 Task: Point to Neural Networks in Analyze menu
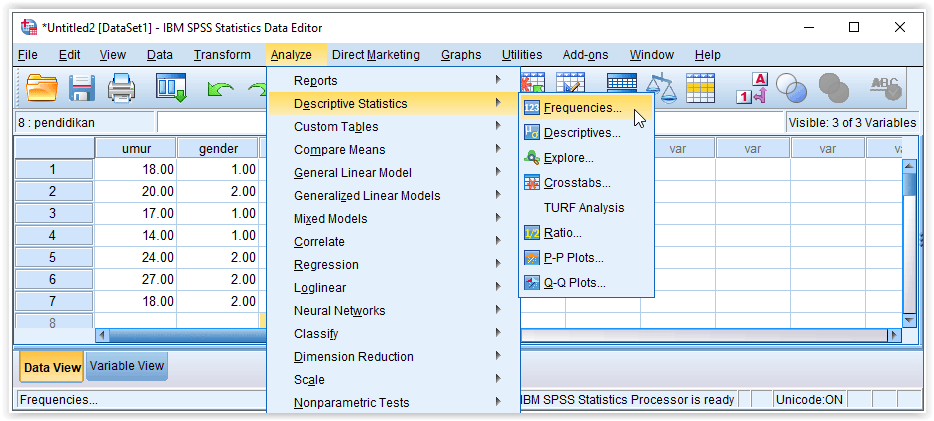pyautogui.click(x=393, y=311)
